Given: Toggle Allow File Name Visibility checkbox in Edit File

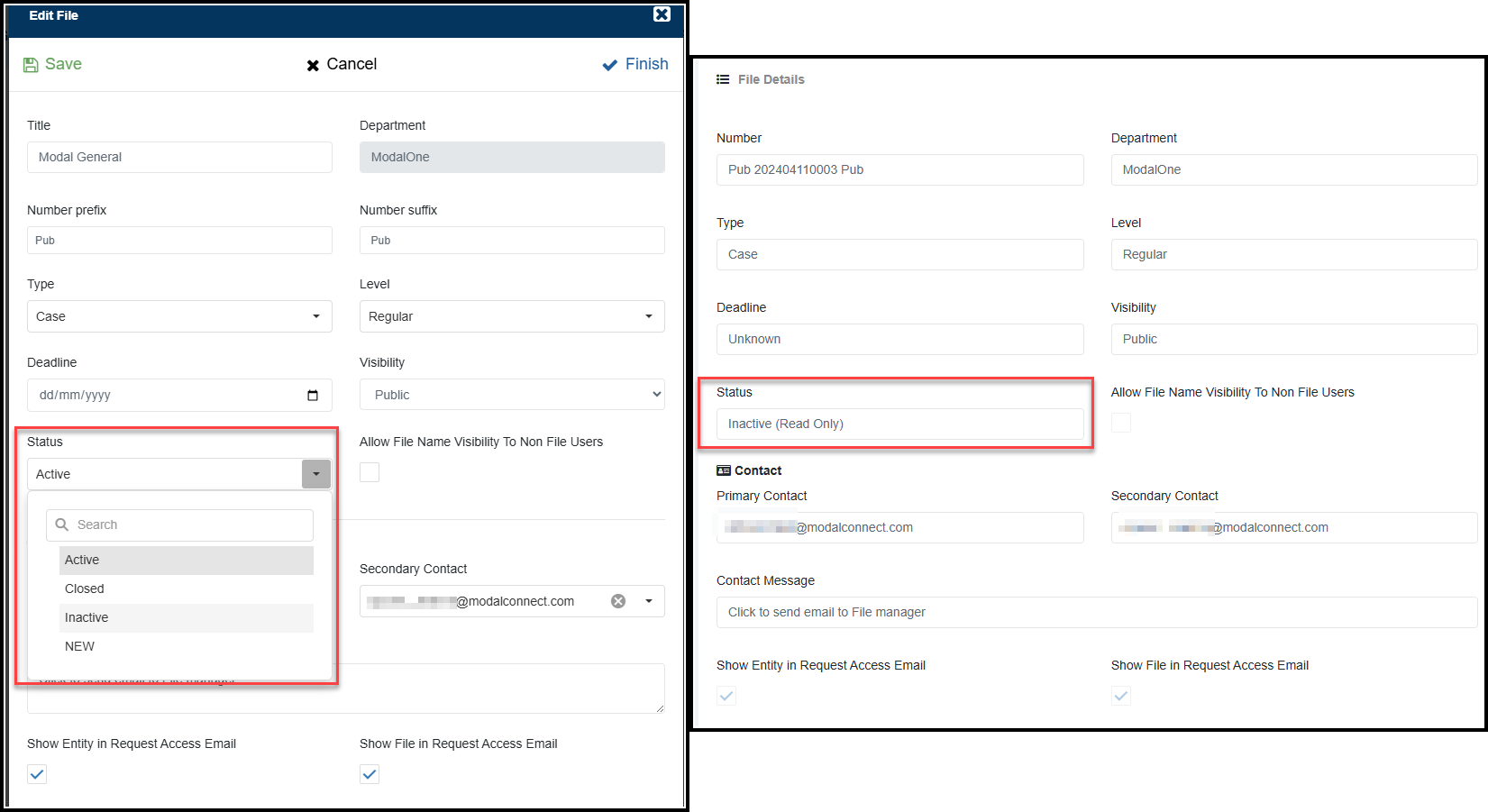Looking at the screenshot, I should click(x=370, y=472).
